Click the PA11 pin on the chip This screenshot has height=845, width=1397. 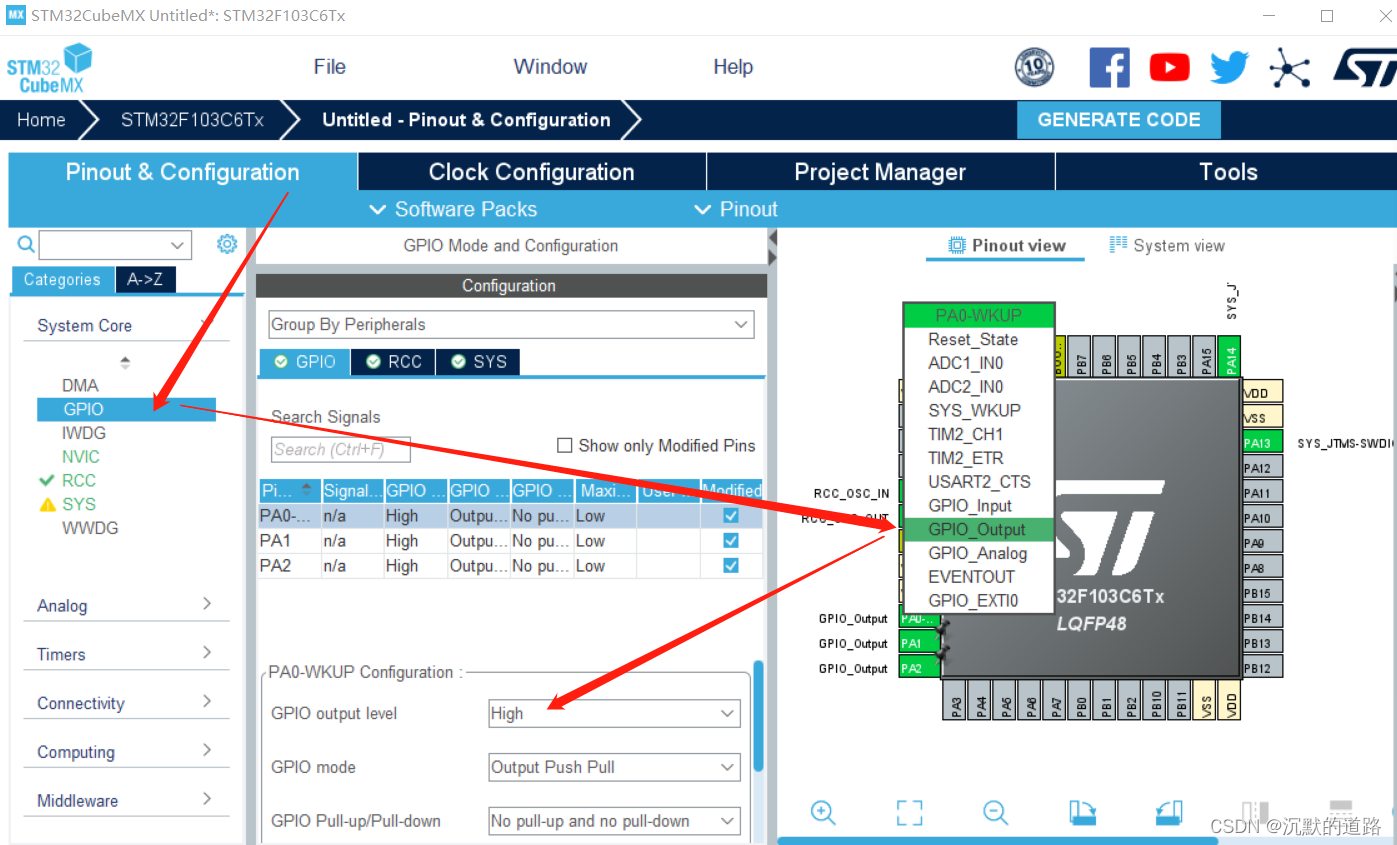[x=1262, y=493]
